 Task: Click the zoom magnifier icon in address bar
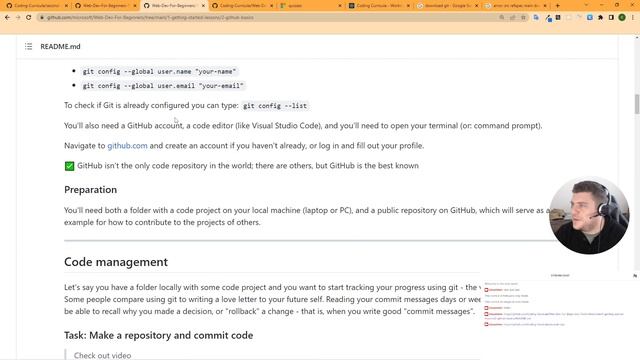502,18
